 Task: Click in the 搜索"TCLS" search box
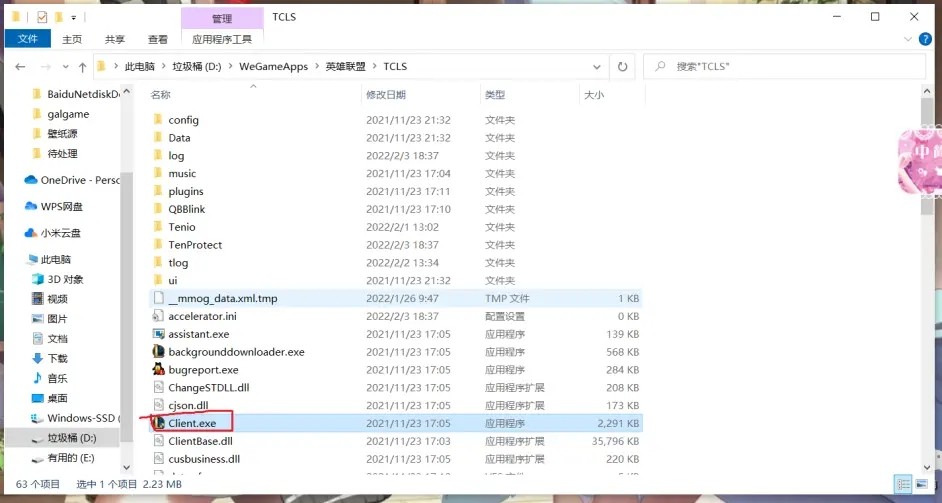pyautogui.click(x=784, y=67)
